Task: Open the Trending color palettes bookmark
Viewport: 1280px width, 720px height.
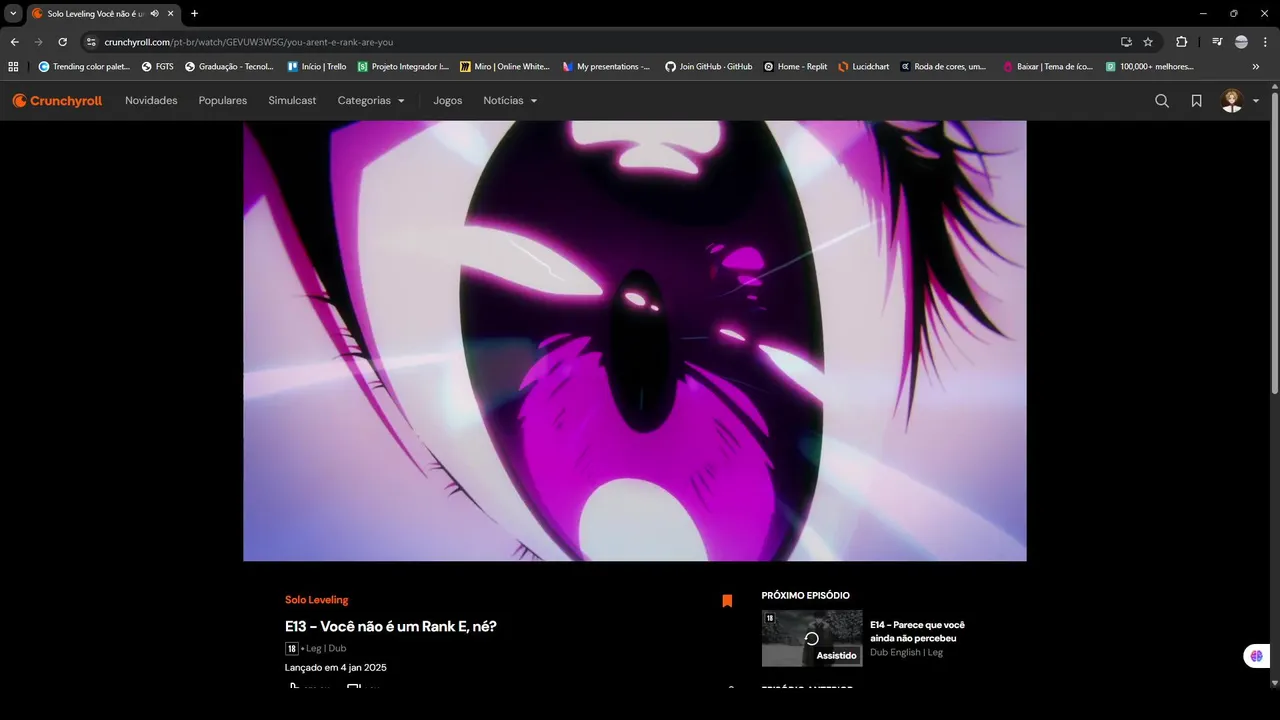Action: 84,66
